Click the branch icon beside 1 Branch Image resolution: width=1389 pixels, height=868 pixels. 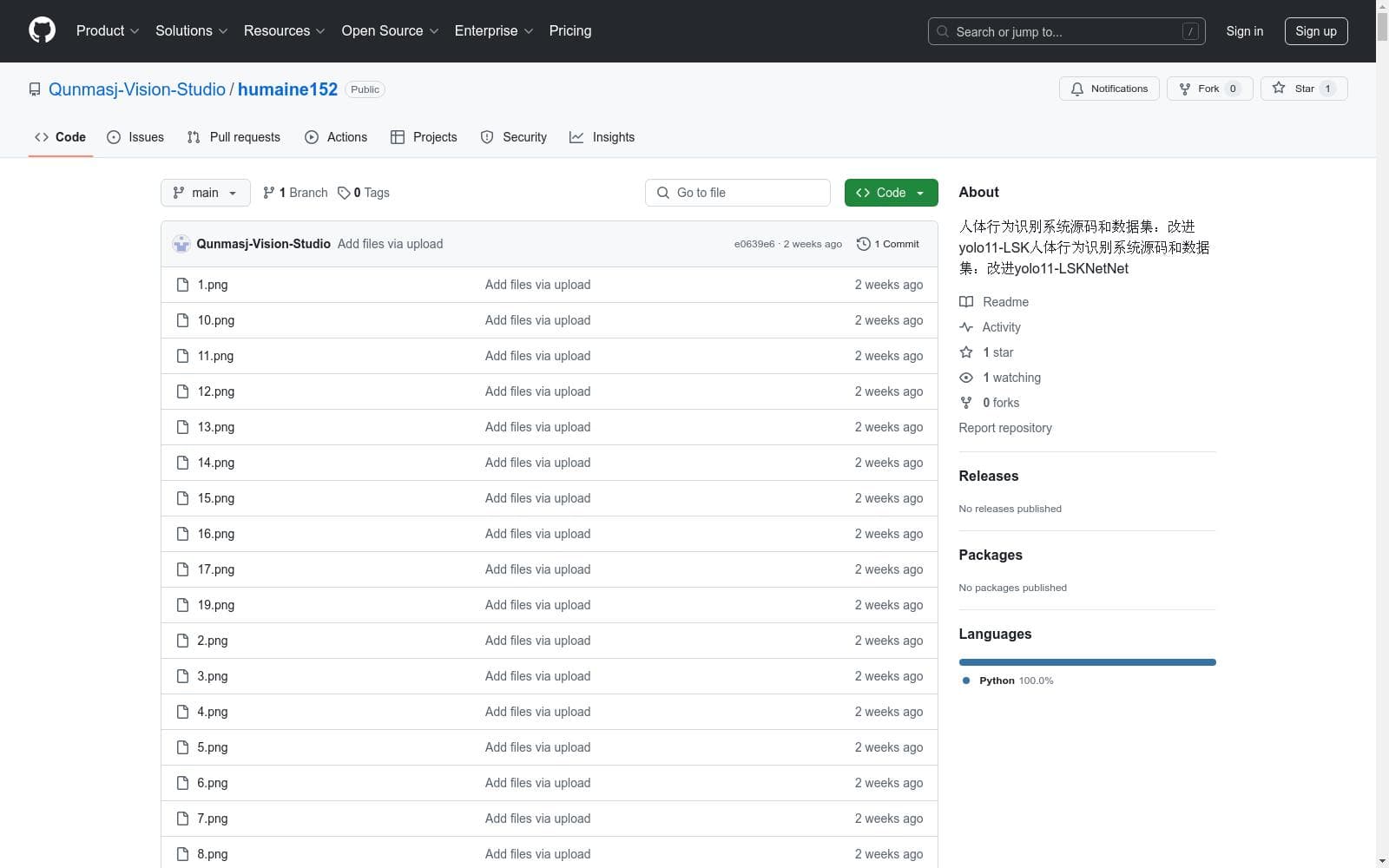269,193
